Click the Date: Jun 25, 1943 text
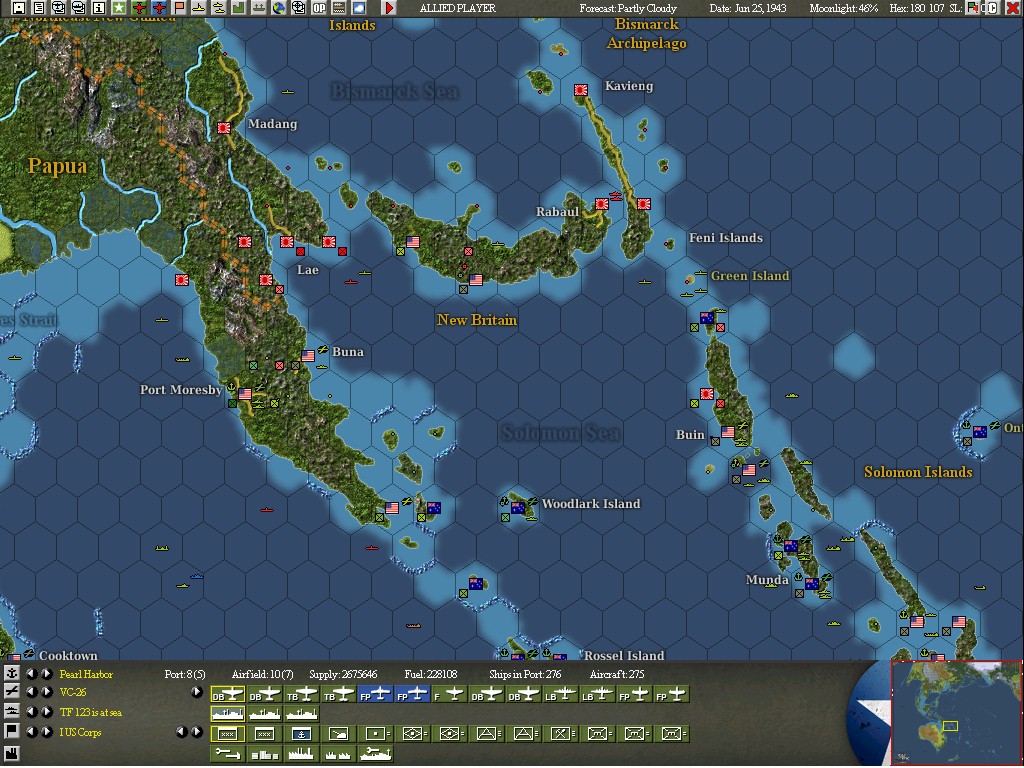Image resolution: width=1024 pixels, height=768 pixels. [748, 8]
